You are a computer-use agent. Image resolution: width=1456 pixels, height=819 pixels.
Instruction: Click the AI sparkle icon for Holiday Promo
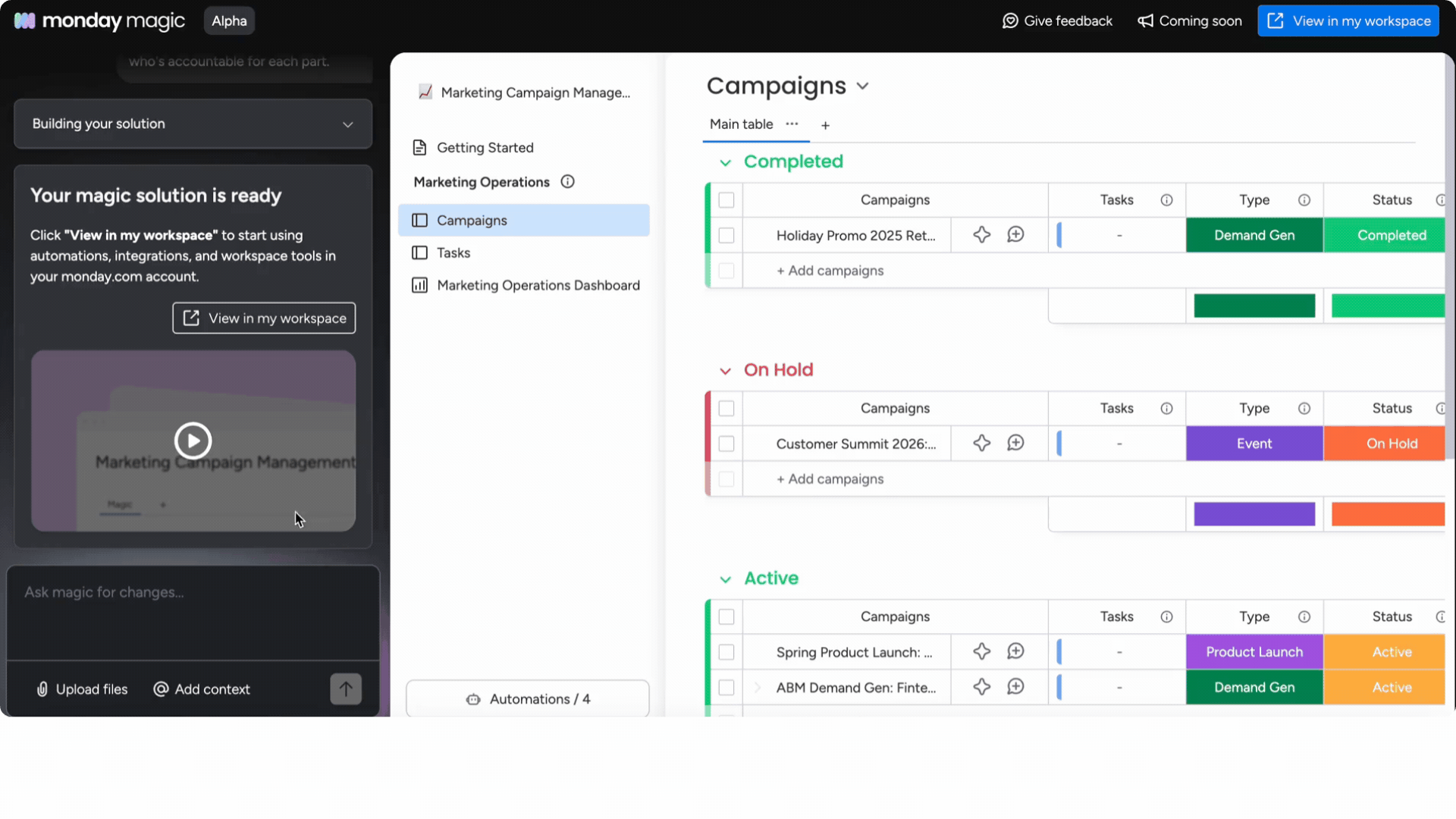point(982,235)
